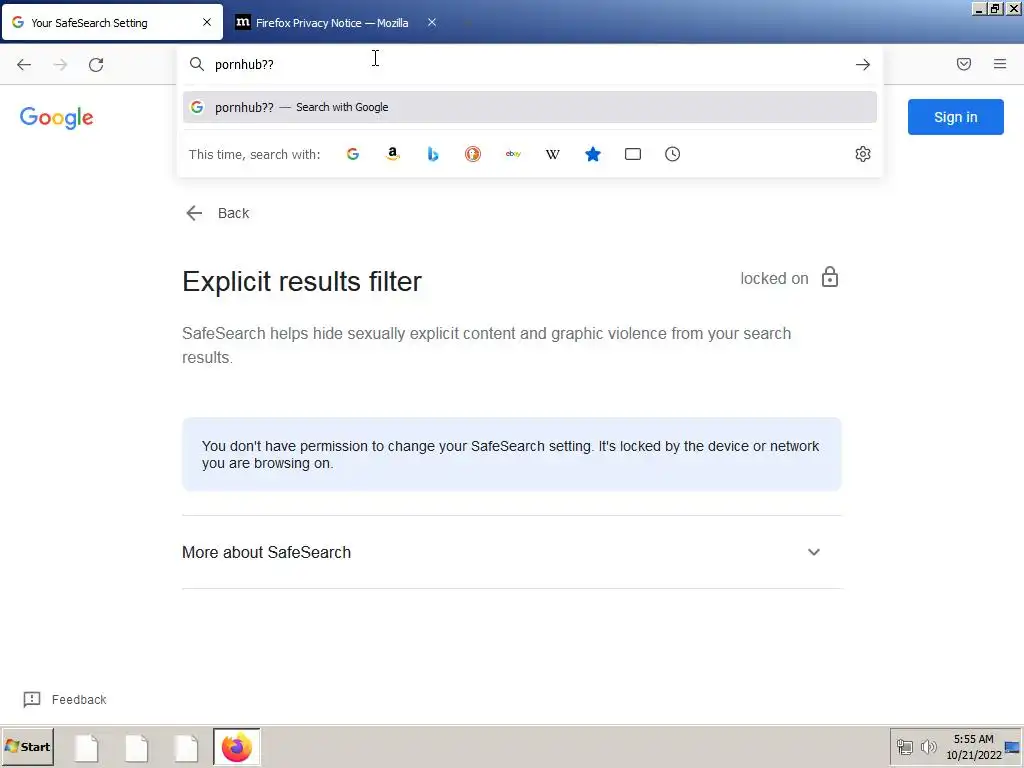This screenshot has height=768, width=1024.
Task: Click the browser forward arrow button
Action: (x=60, y=65)
